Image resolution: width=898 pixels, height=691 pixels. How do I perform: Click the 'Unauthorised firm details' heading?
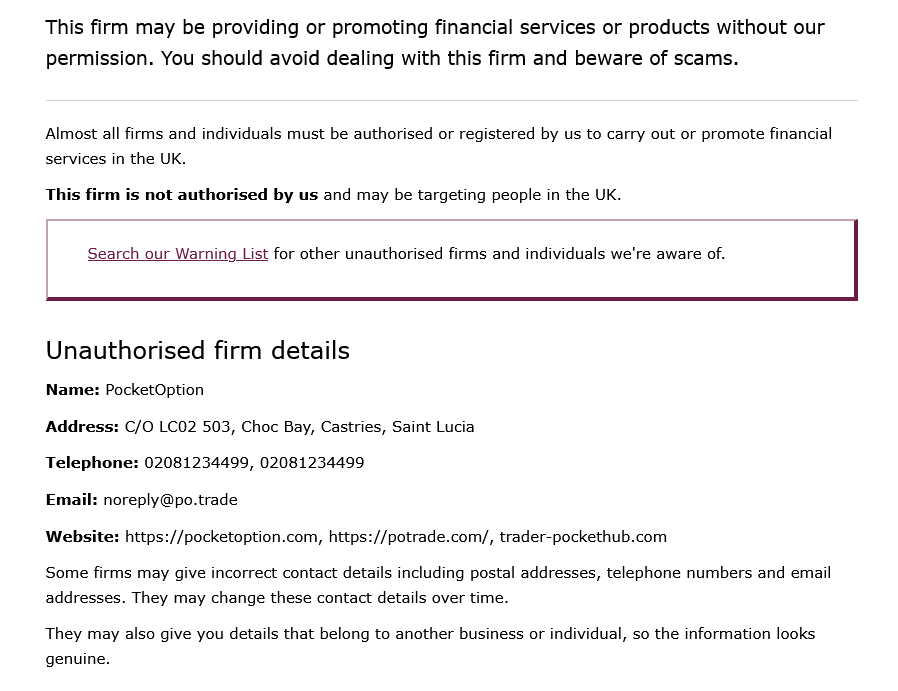point(197,350)
